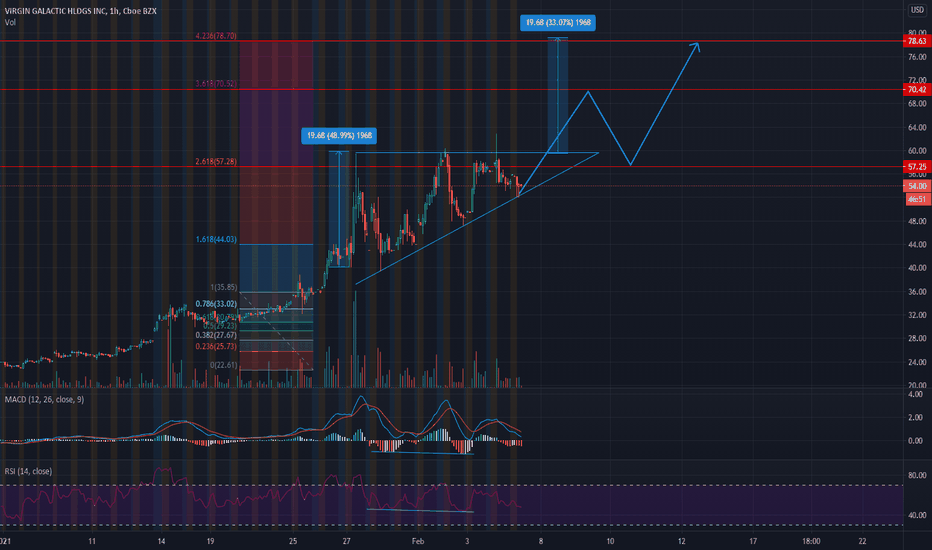Click the VIRGIN GALACTIC HLDGS INC chart title

[x=81, y=11]
